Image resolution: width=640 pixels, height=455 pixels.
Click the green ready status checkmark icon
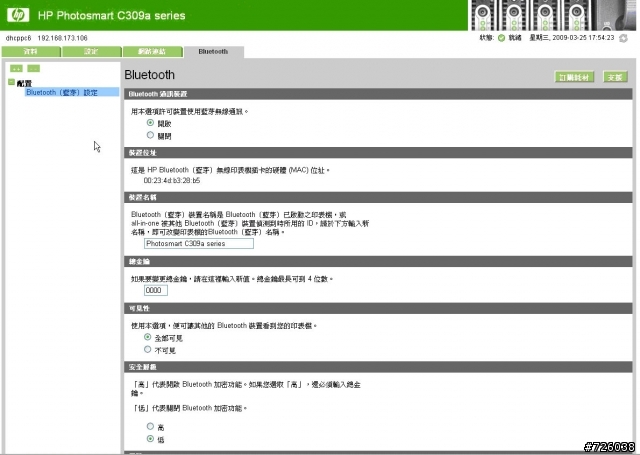coord(501,38)
